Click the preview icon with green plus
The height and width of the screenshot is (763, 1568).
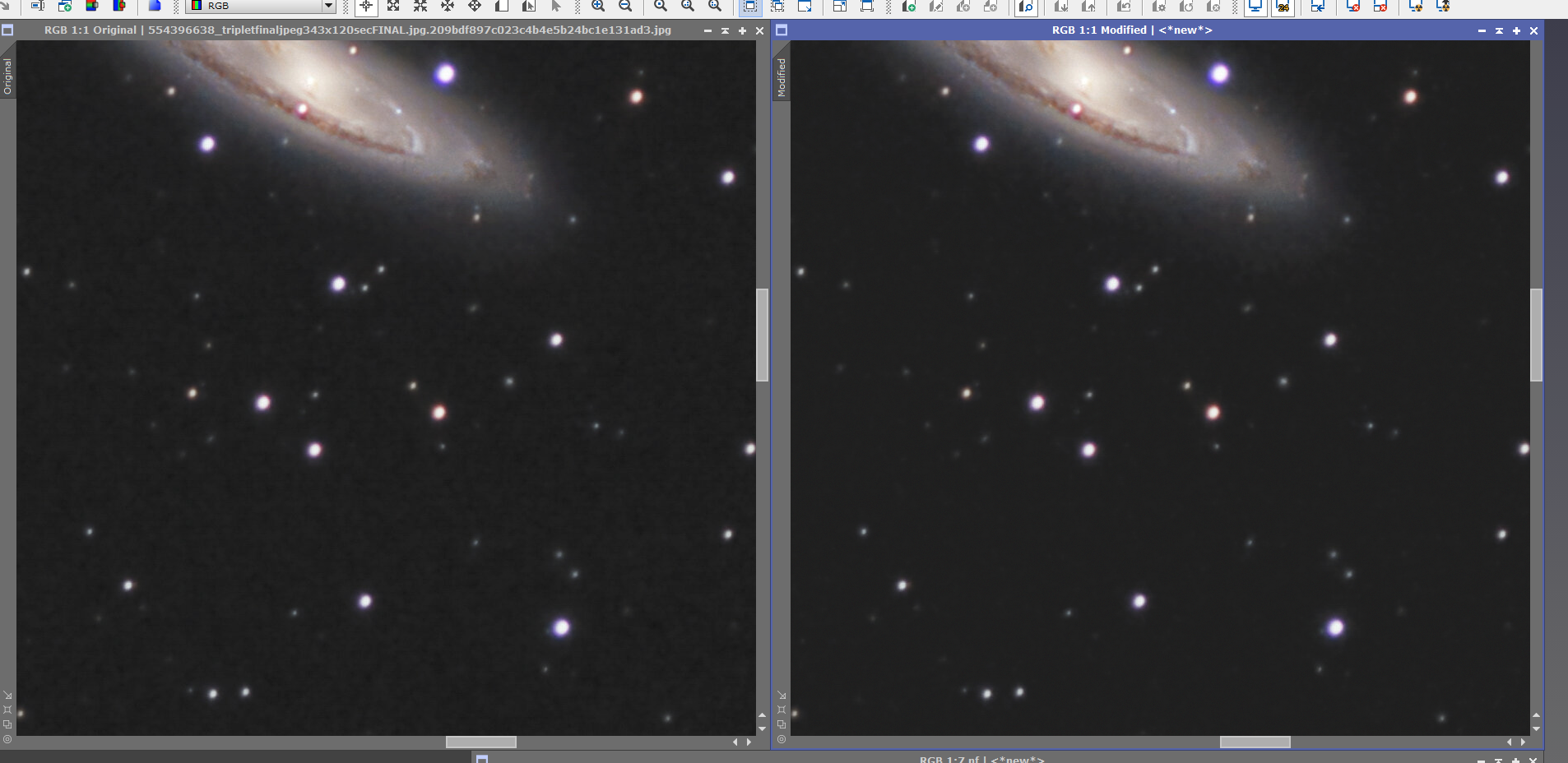(x=909, y=7)
